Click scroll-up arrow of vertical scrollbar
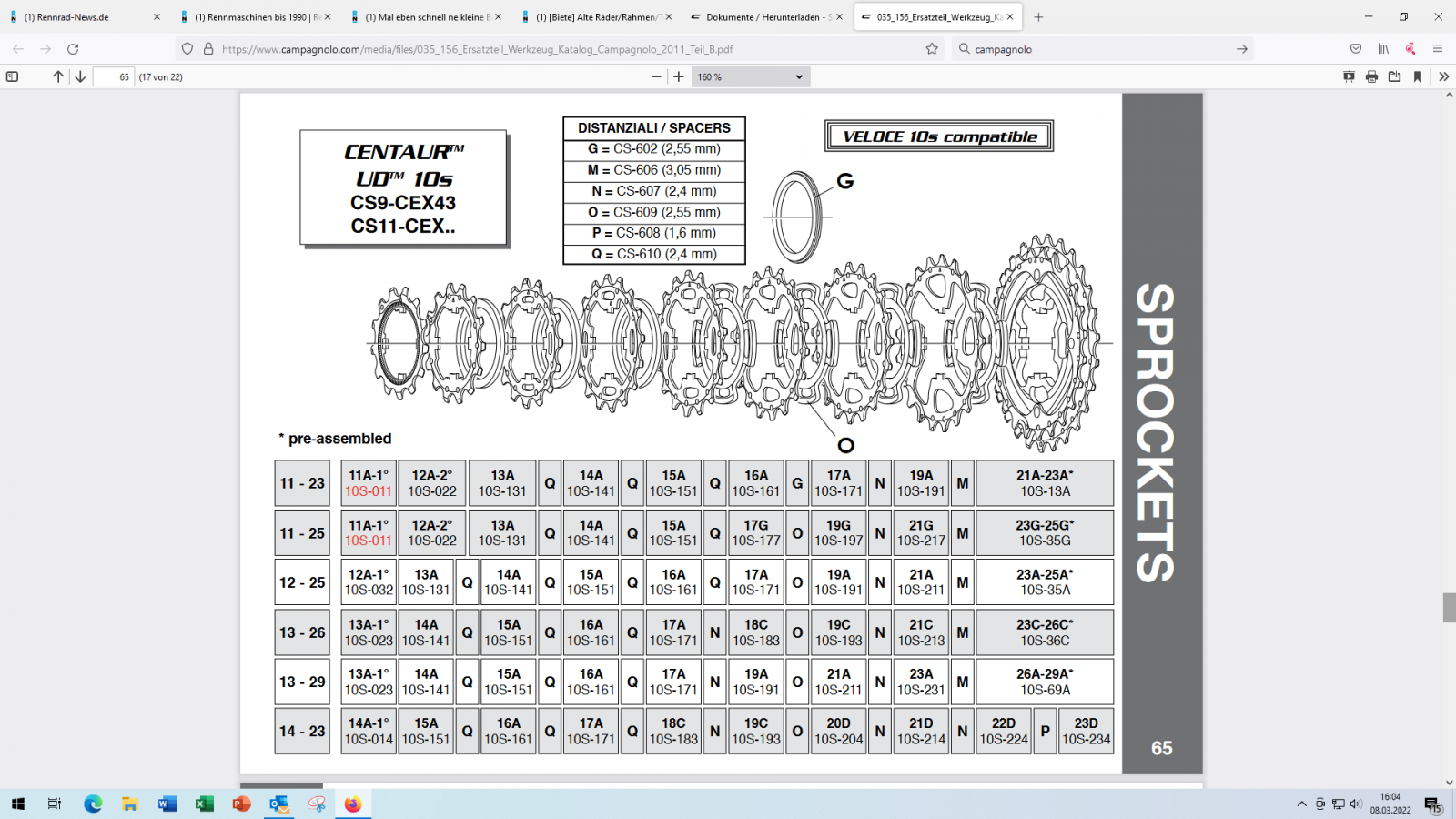 coord(1449,96)
